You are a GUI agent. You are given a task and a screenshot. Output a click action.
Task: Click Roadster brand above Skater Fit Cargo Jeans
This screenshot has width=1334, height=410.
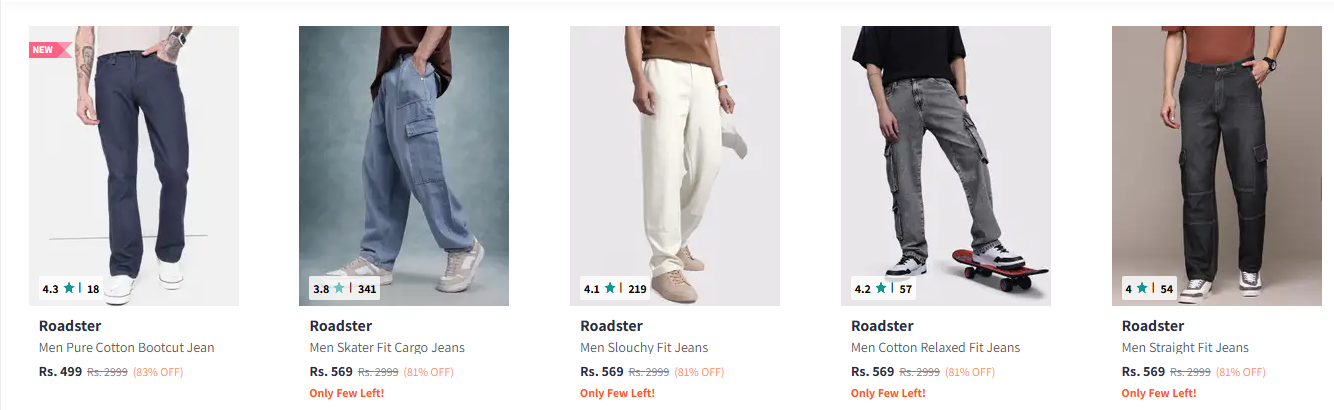coord(341,326)
